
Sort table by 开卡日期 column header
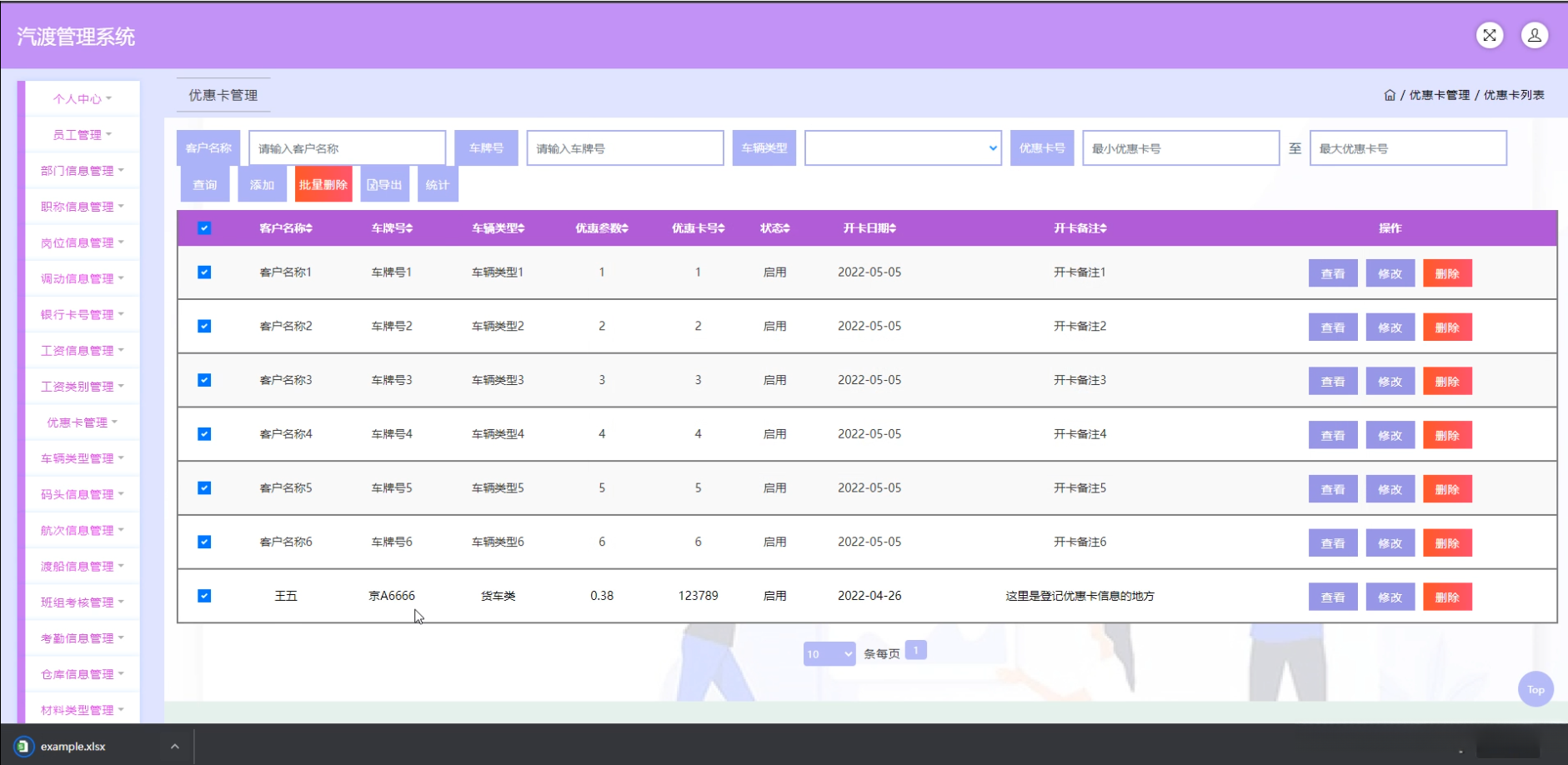click(x=869, y=228)
